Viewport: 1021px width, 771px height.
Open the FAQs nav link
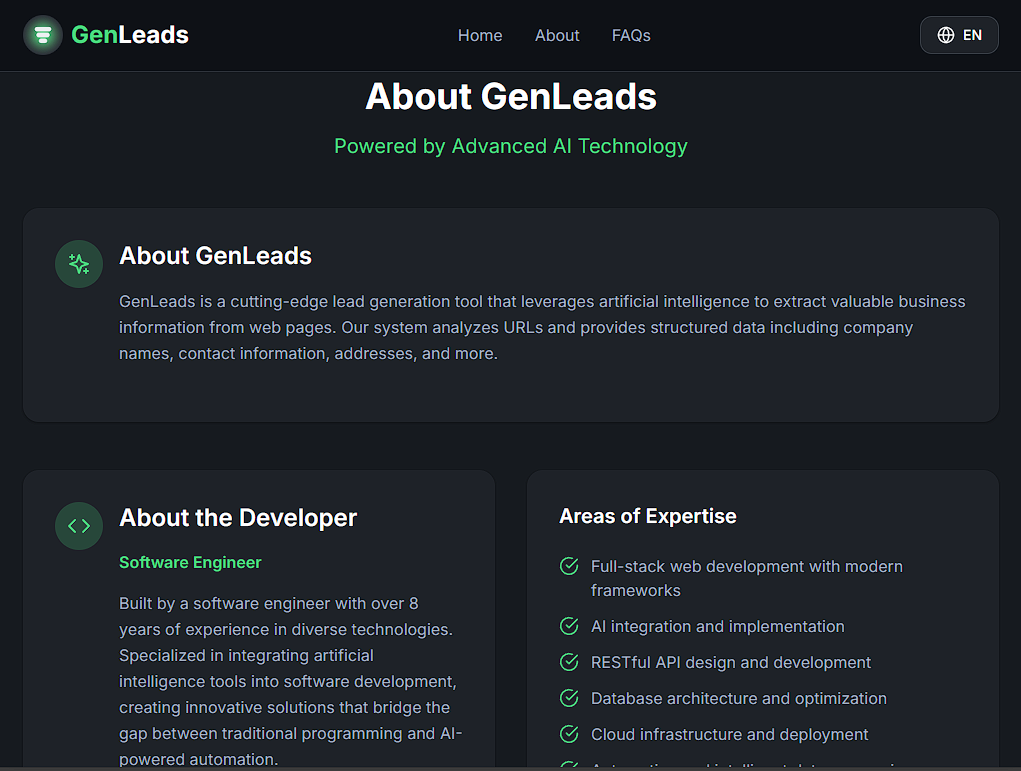point(631,35)
